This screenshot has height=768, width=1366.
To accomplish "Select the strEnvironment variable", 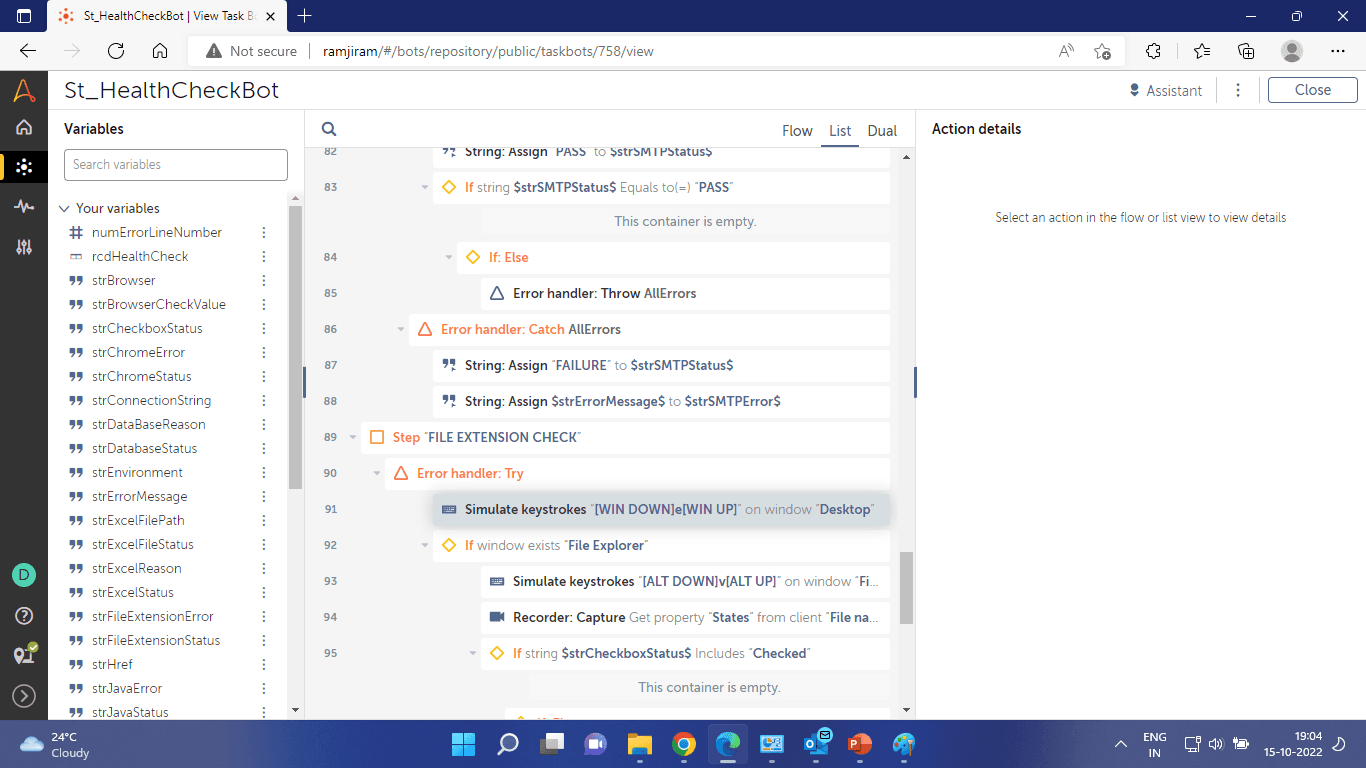I will (137, 472).
